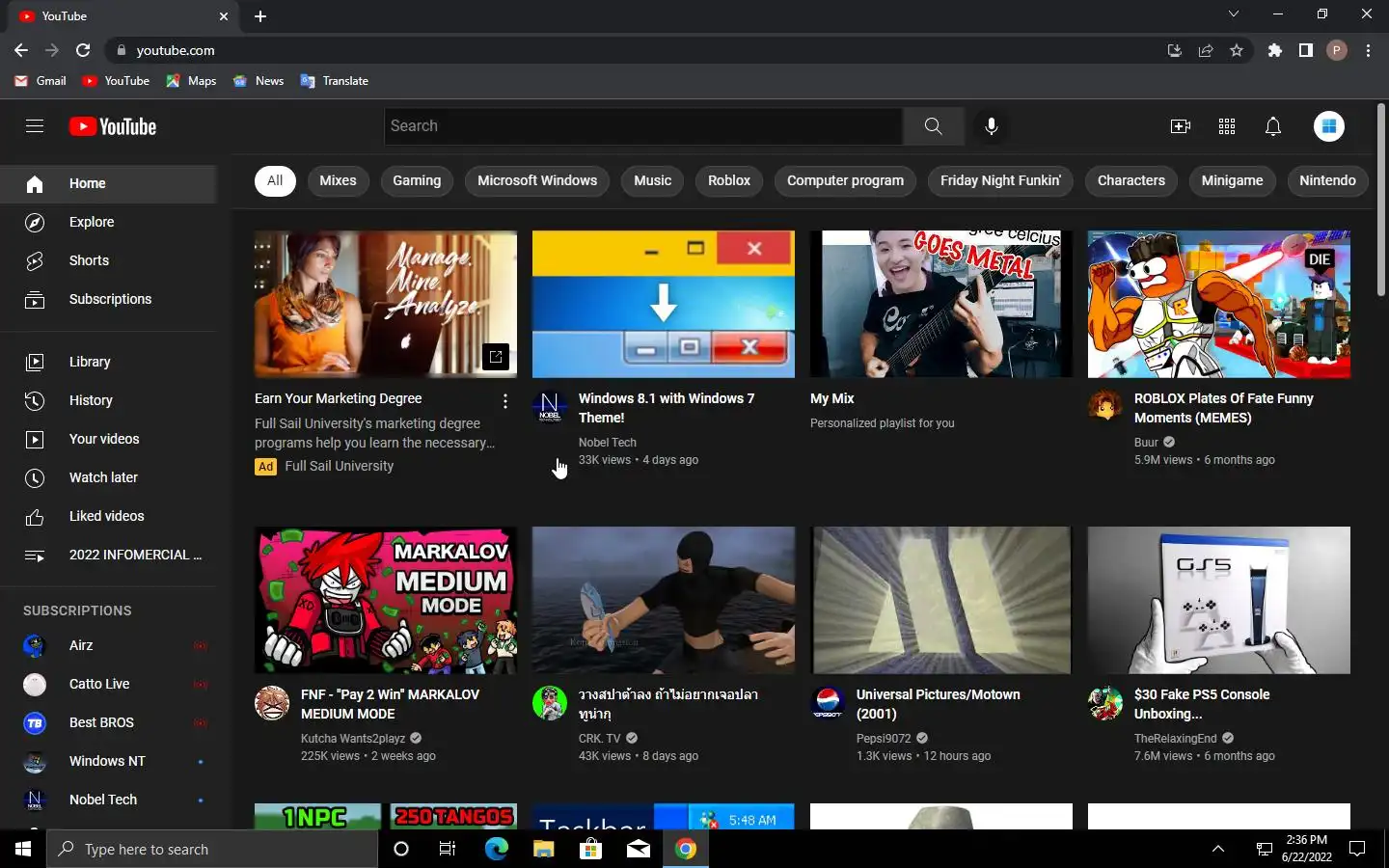Select the Mixes filter chip
The width and height of the screenshot is (1389, 868).
click(338, 180)
